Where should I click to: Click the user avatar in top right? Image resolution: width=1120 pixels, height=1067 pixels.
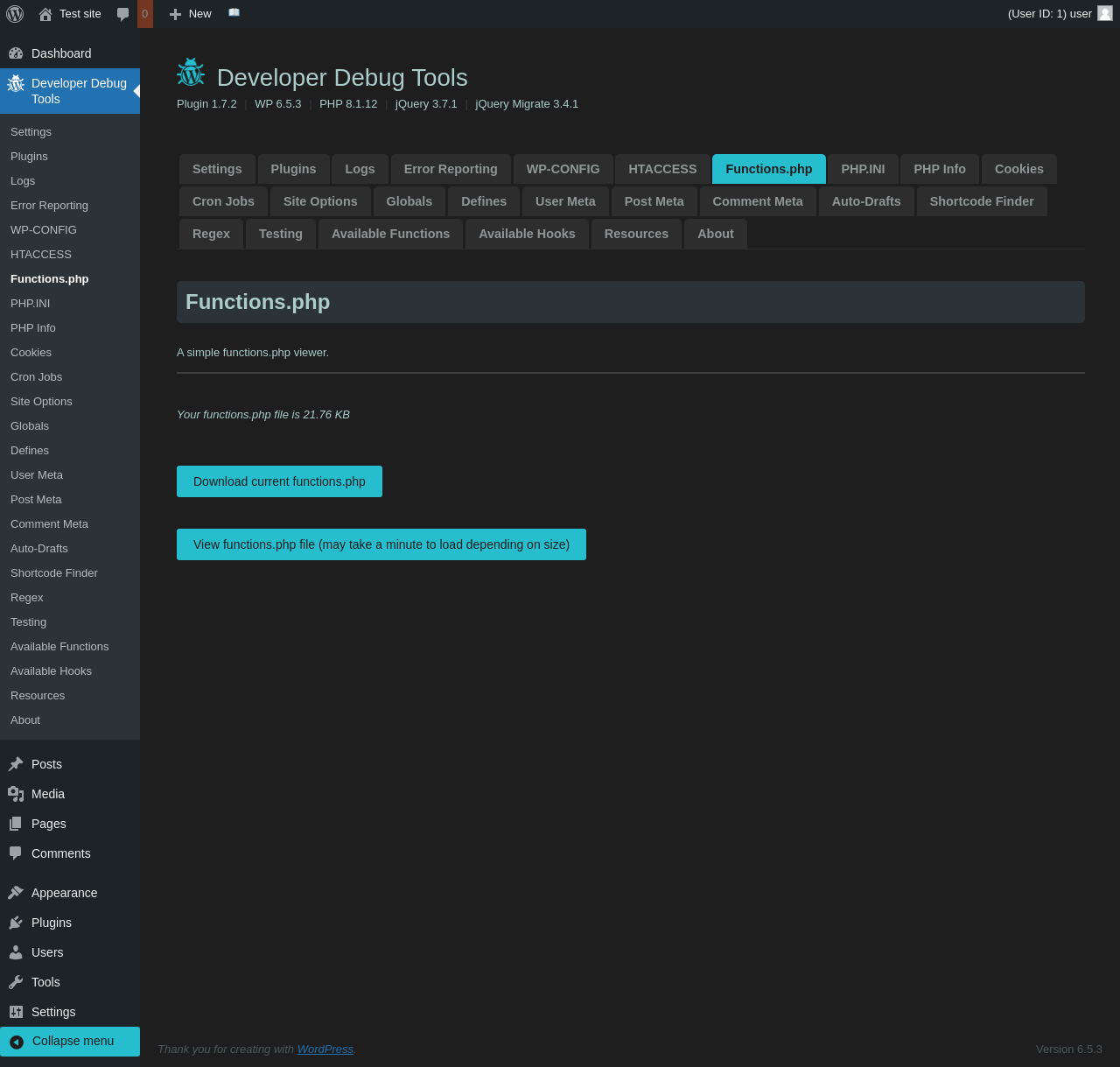(x=1104, y=14)
